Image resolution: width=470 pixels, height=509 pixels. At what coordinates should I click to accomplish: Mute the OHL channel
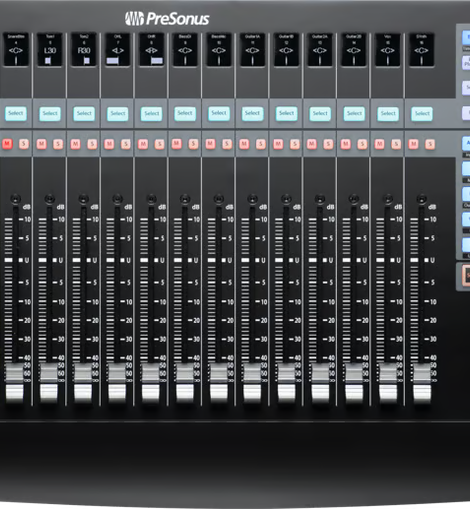click(x=109, y=144)
